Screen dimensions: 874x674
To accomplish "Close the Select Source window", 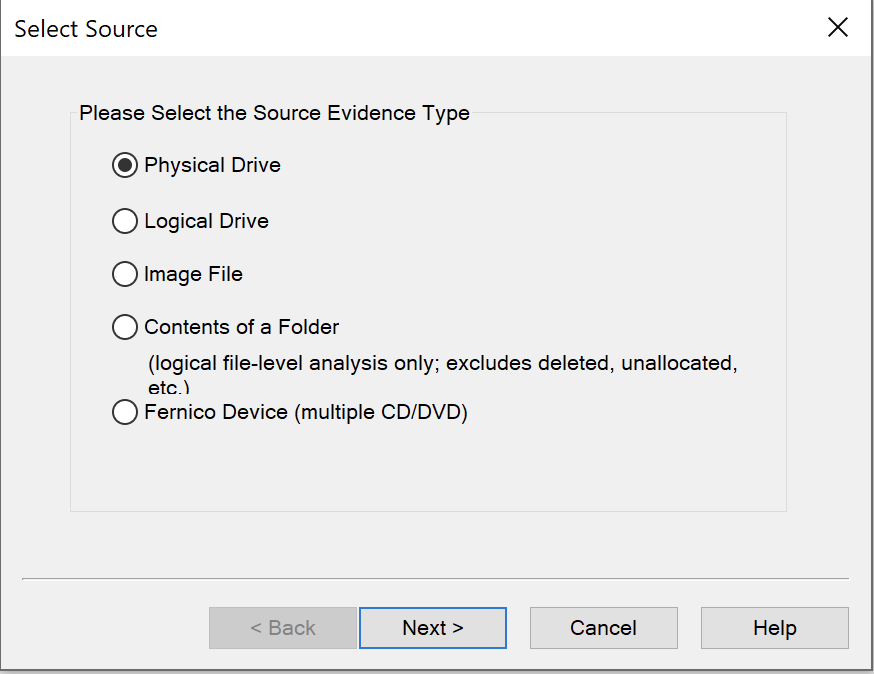I will pyautogui.click(x=838, y=27).
